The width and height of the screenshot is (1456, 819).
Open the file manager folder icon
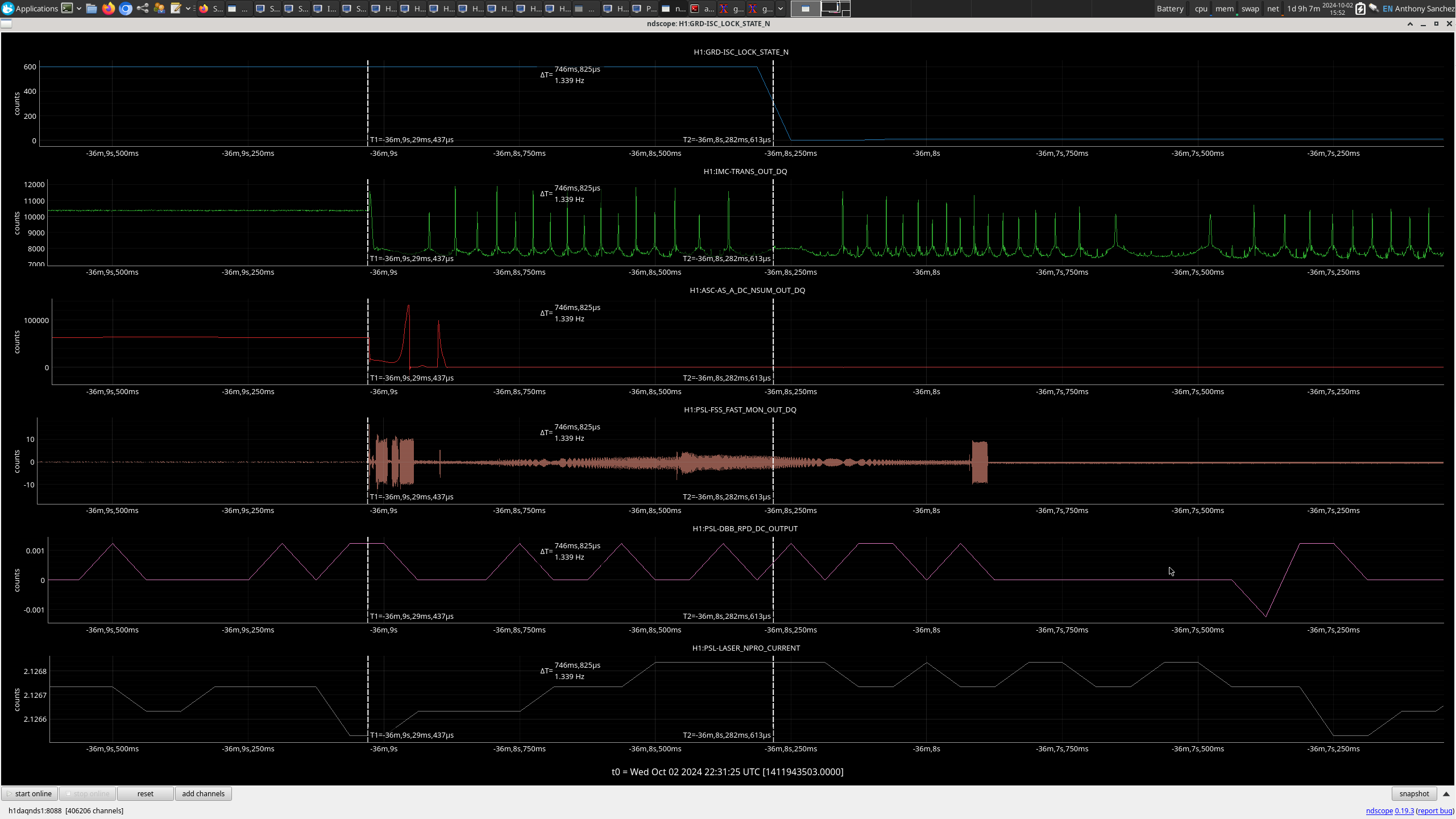pos(92,9)
